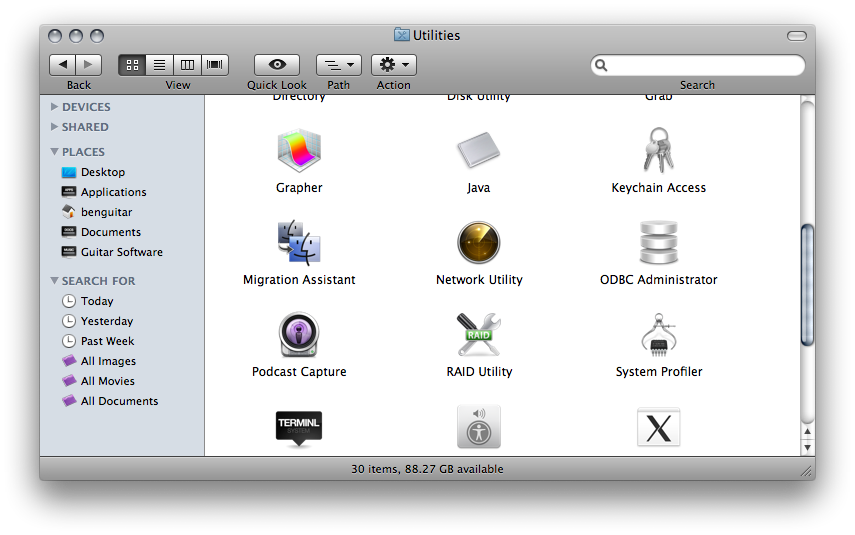Open Migration Assistant icon
The height and width of the screenshot is (535, 855).
coord(299,243)
